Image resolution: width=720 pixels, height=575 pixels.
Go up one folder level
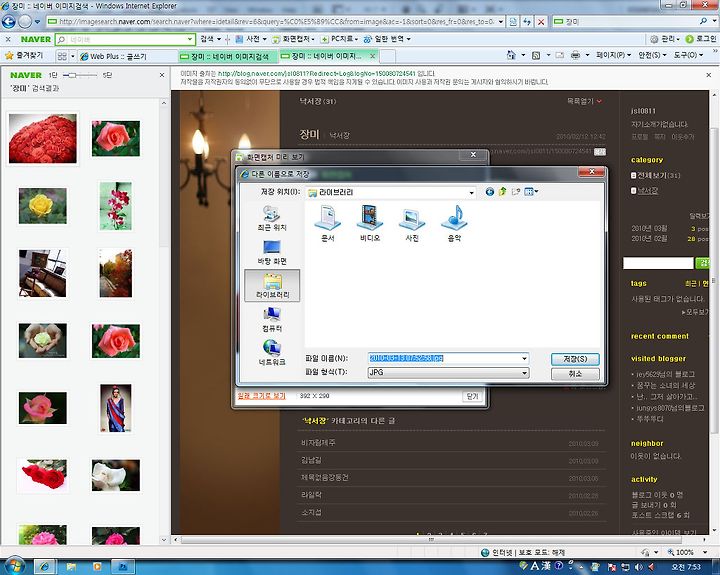pyautogui.click(x=502, y=192)
